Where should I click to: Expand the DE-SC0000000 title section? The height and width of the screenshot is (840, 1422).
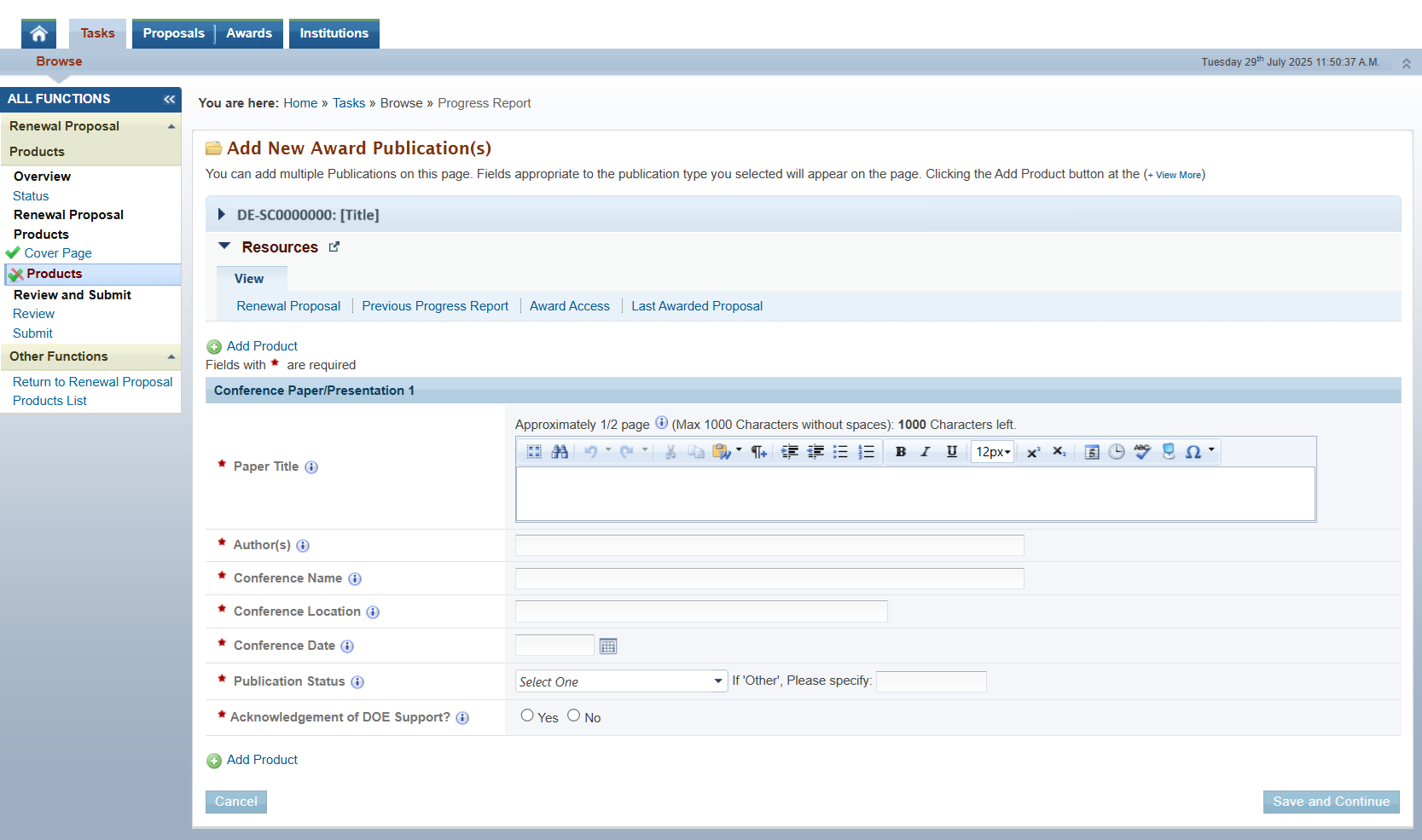[222, 215]
